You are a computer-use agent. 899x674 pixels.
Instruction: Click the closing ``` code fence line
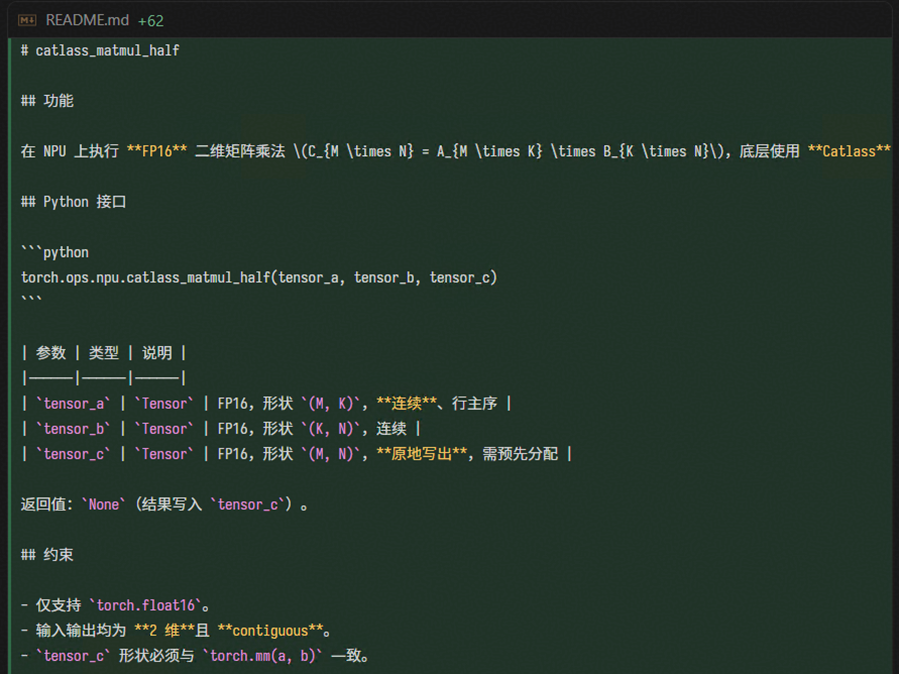tap(32, 299)
